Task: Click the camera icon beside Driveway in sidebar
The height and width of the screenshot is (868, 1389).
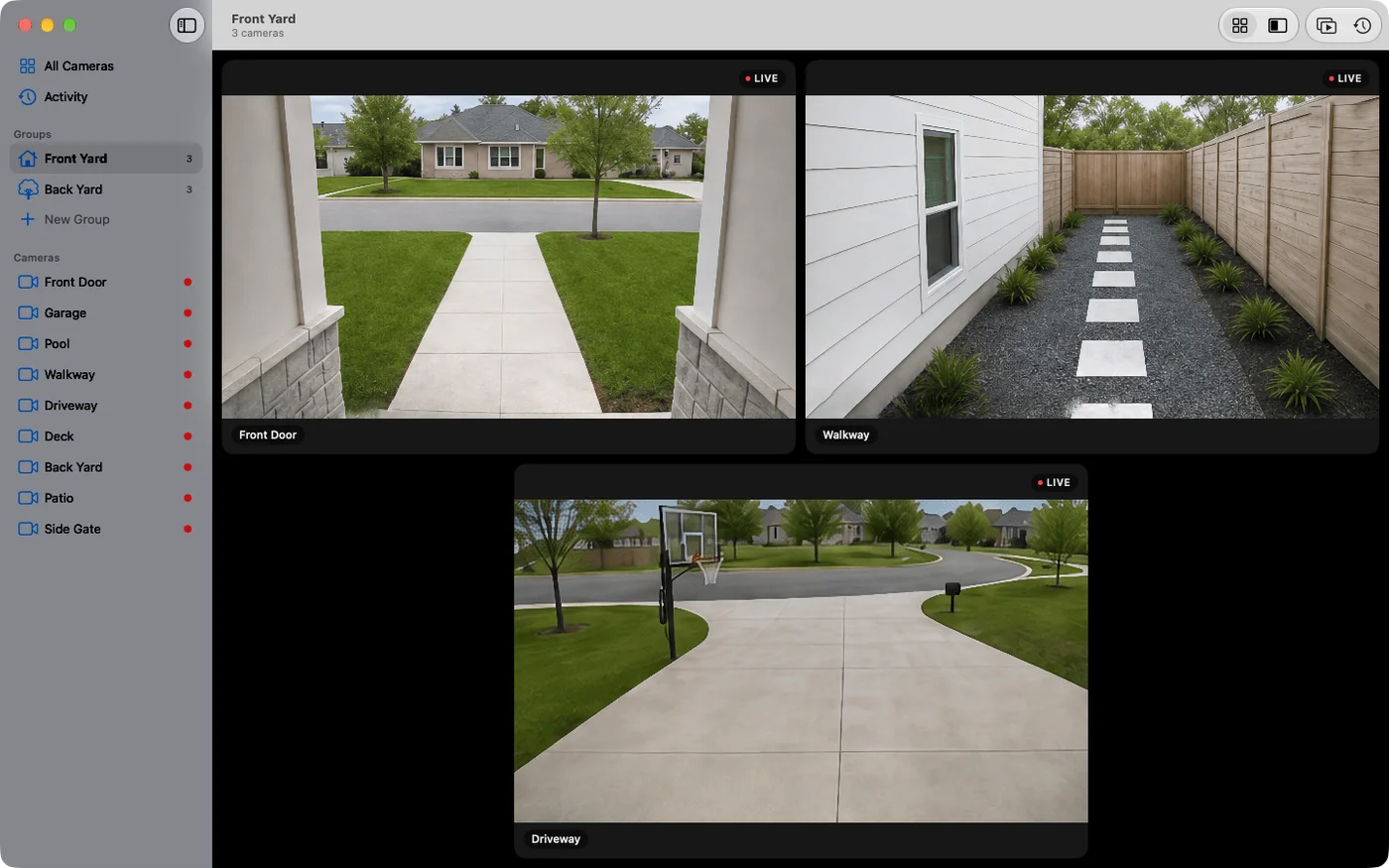Action: [28, 405]
